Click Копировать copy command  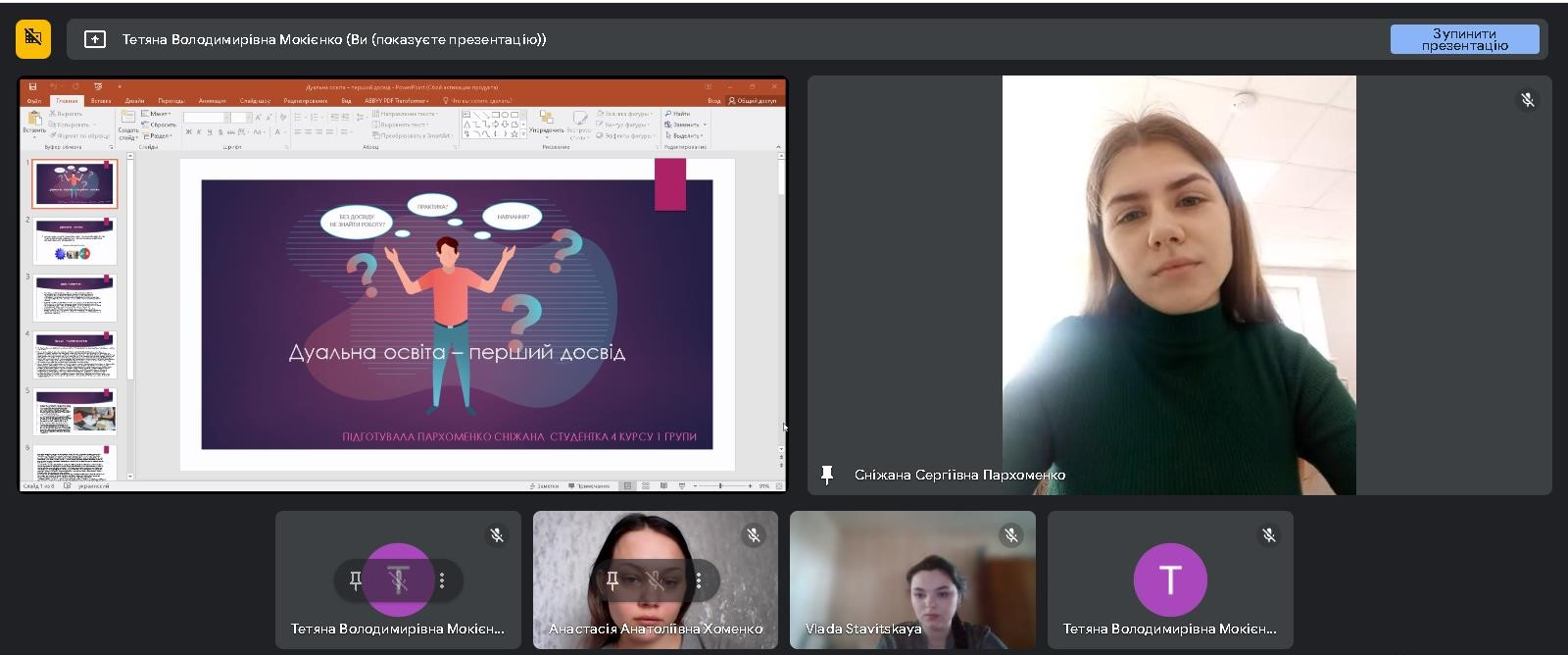[x=71, y=125]
